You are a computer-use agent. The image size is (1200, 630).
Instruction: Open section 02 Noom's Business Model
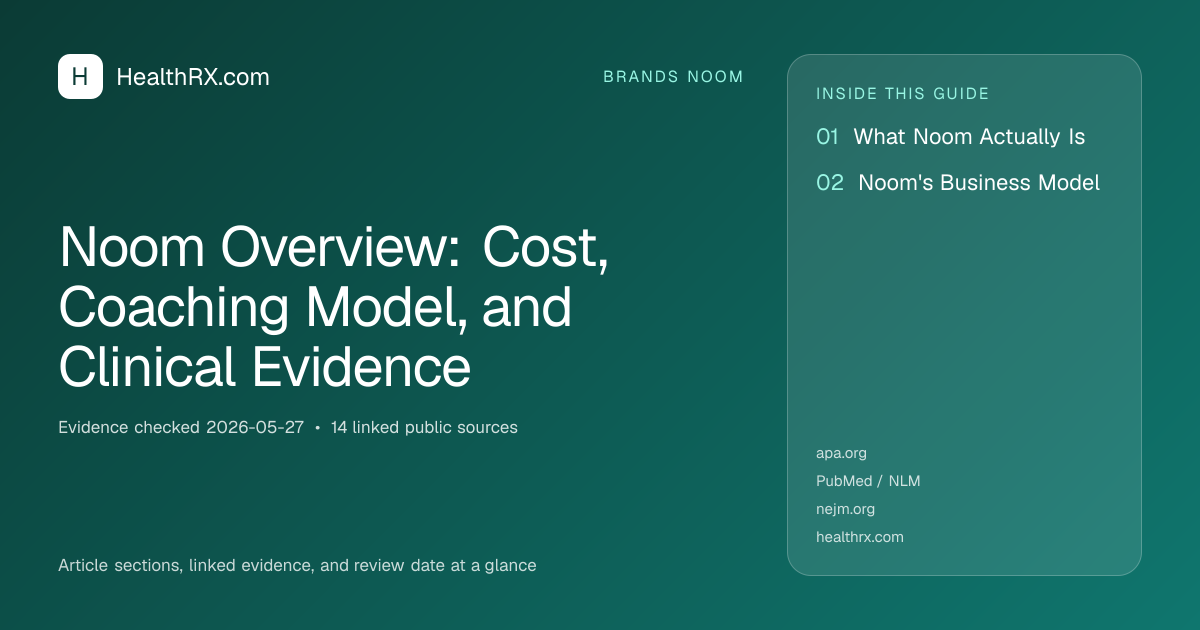coord(958,183)
